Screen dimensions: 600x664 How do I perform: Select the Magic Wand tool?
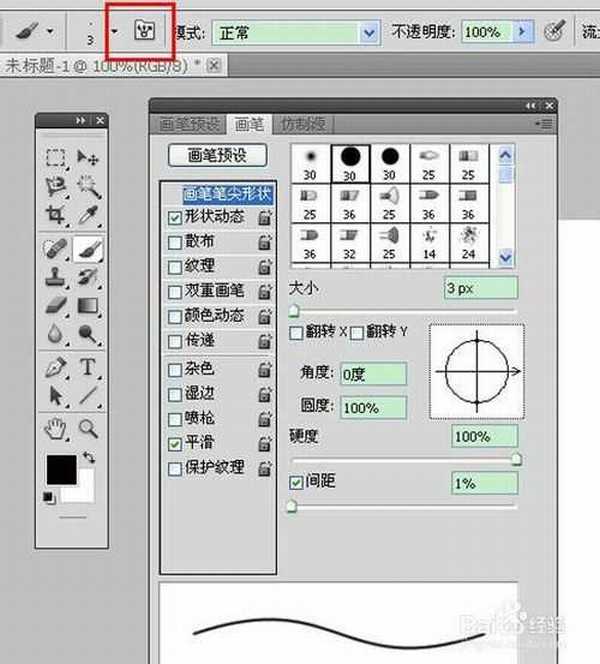pyautogui.click(x=88, y=186)
